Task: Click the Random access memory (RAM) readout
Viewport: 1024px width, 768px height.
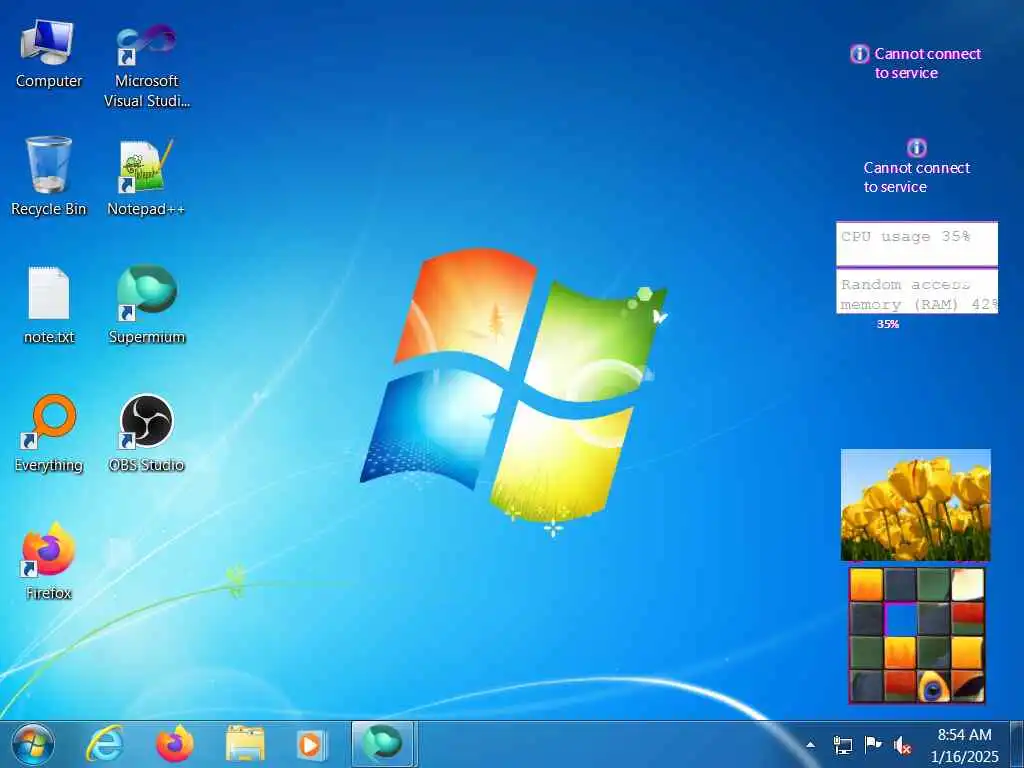Action: (x=917, y=294)
